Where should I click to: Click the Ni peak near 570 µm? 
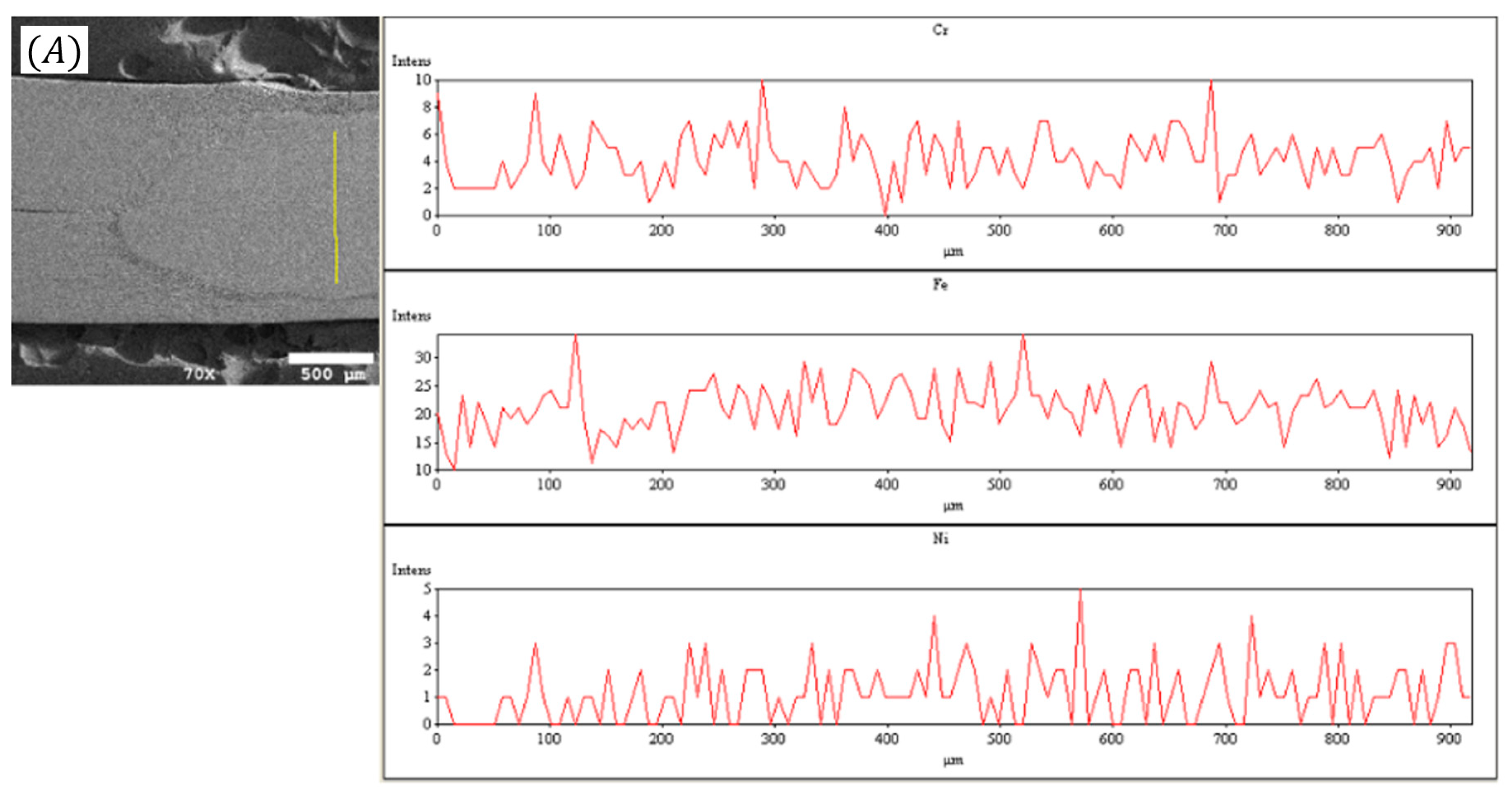click(1080, 592)
